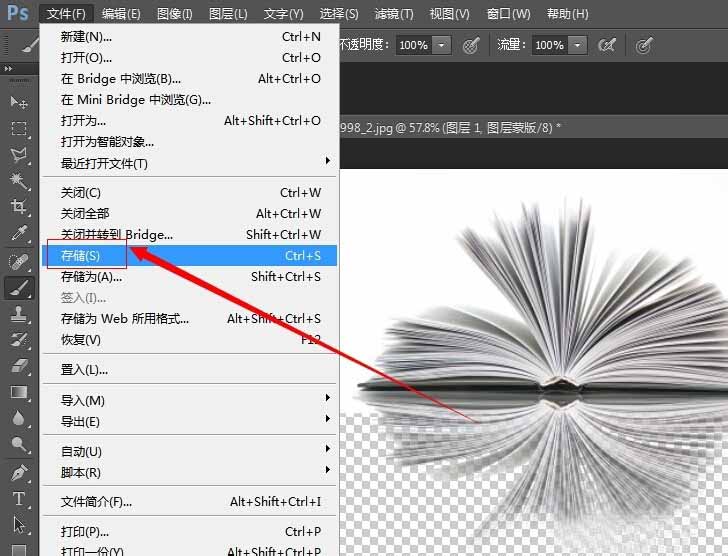Select the Path Selection tool
Screen dimensions: 728x556
point(19,525)
